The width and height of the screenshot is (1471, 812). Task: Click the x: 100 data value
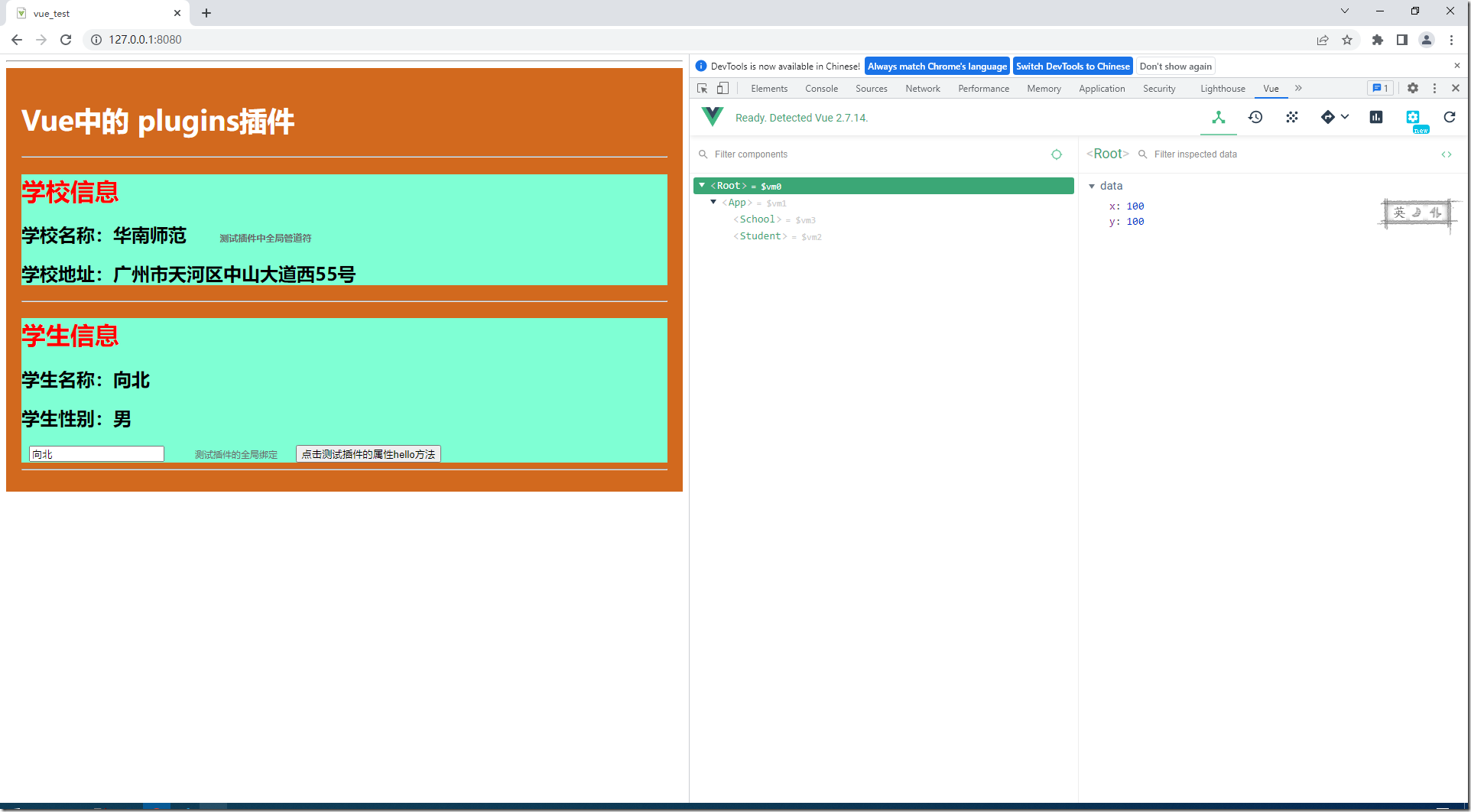pos(1135,206)
